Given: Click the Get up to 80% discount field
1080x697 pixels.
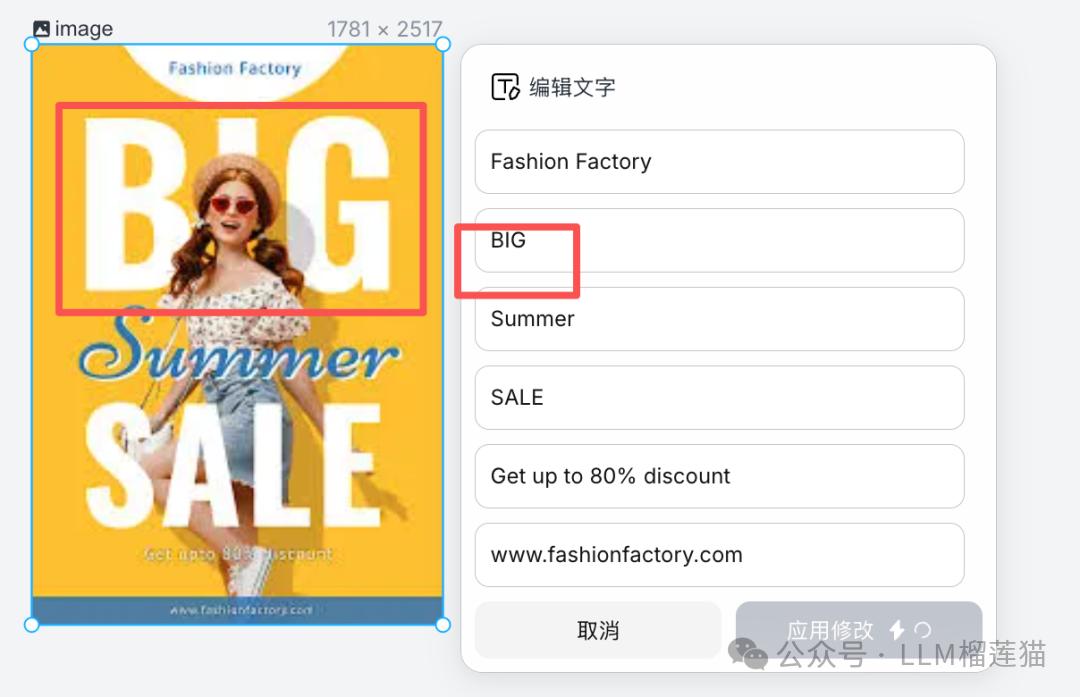Looking at the screenshot, I should coord(719,476).
